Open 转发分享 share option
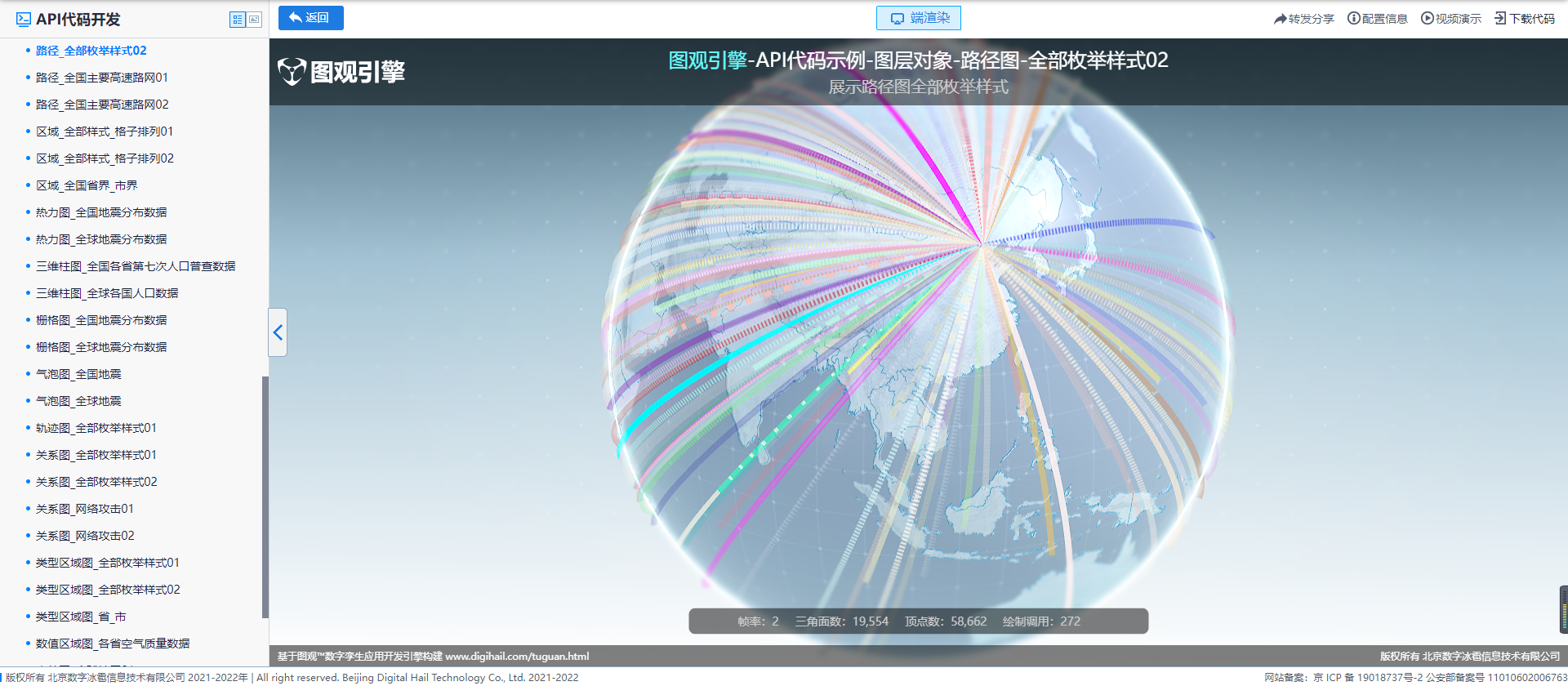1568x686 pixels. 1303,19
